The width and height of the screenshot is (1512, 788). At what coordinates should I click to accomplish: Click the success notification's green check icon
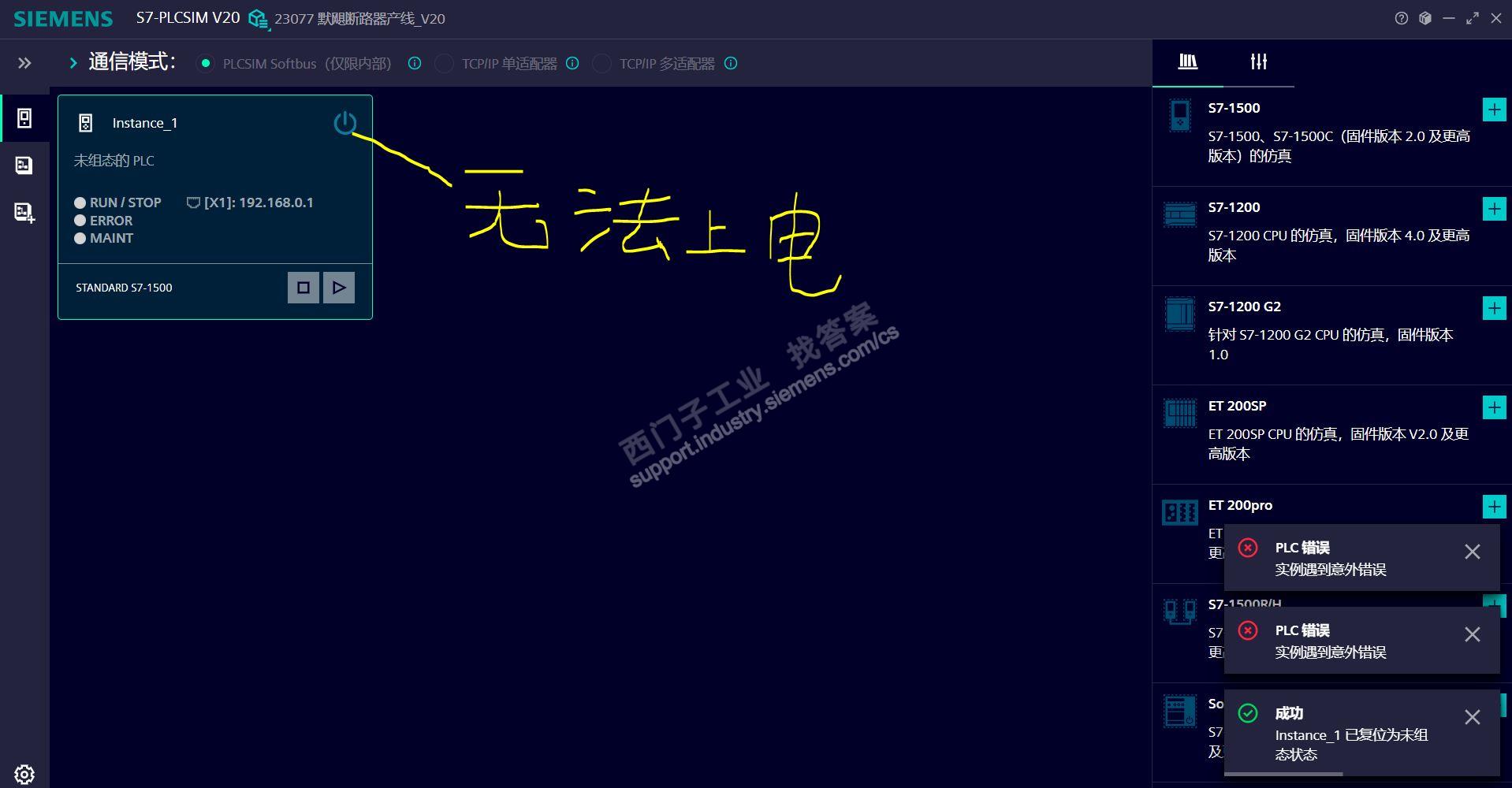pos(1248,713)
